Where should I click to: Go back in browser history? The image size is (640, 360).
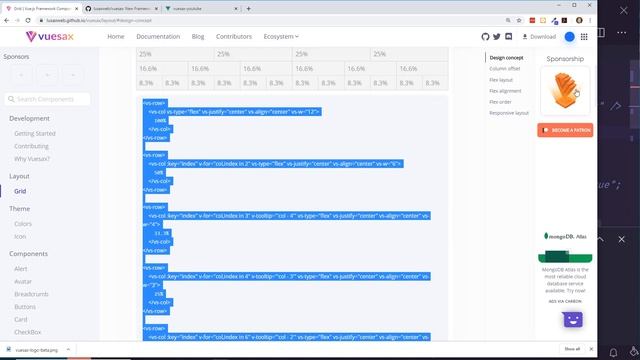(x=7, y=20)
